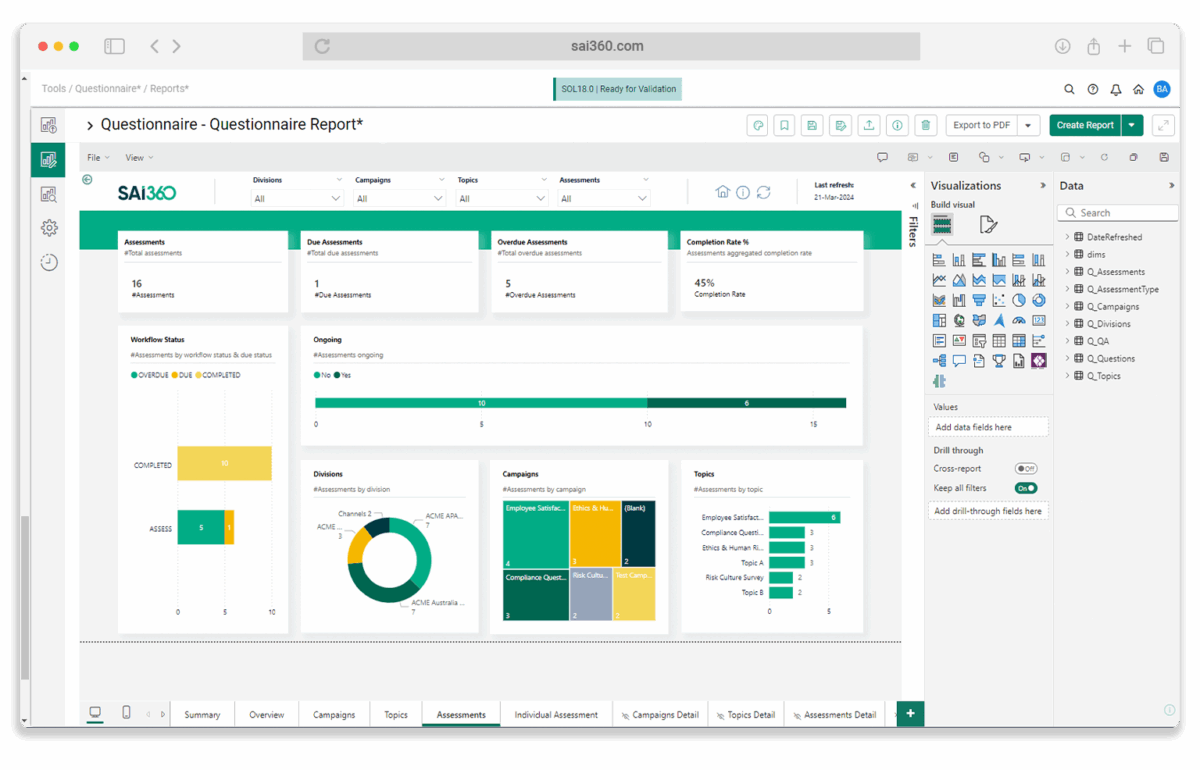Screen dimensions: 1200x770
Task: Select the scatter chart visualization icon
Action: (999, 300)
